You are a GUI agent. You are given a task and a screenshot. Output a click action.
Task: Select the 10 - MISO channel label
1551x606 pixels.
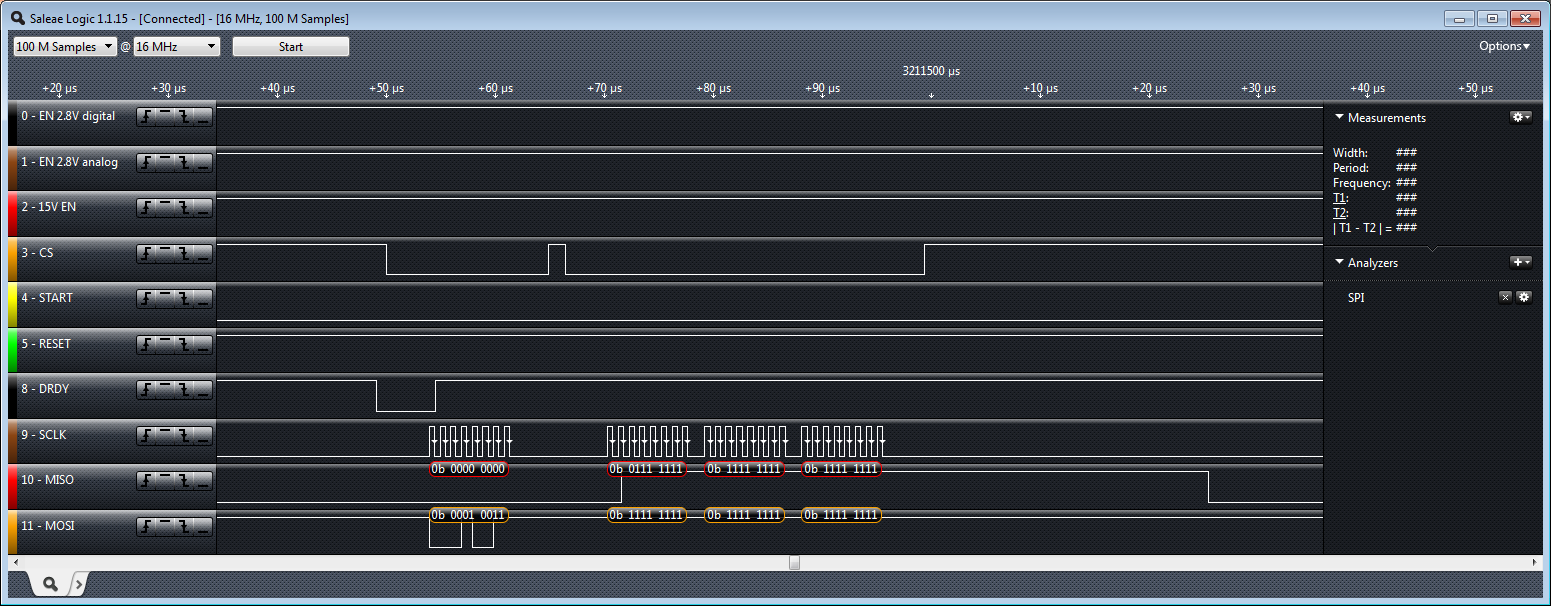click(x=48, y=480)
